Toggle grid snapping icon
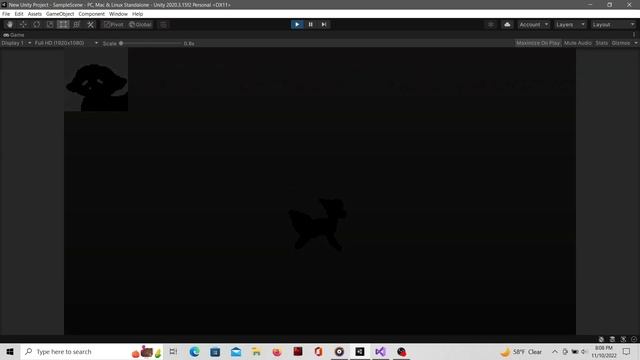640x360 pixels. 163,24
